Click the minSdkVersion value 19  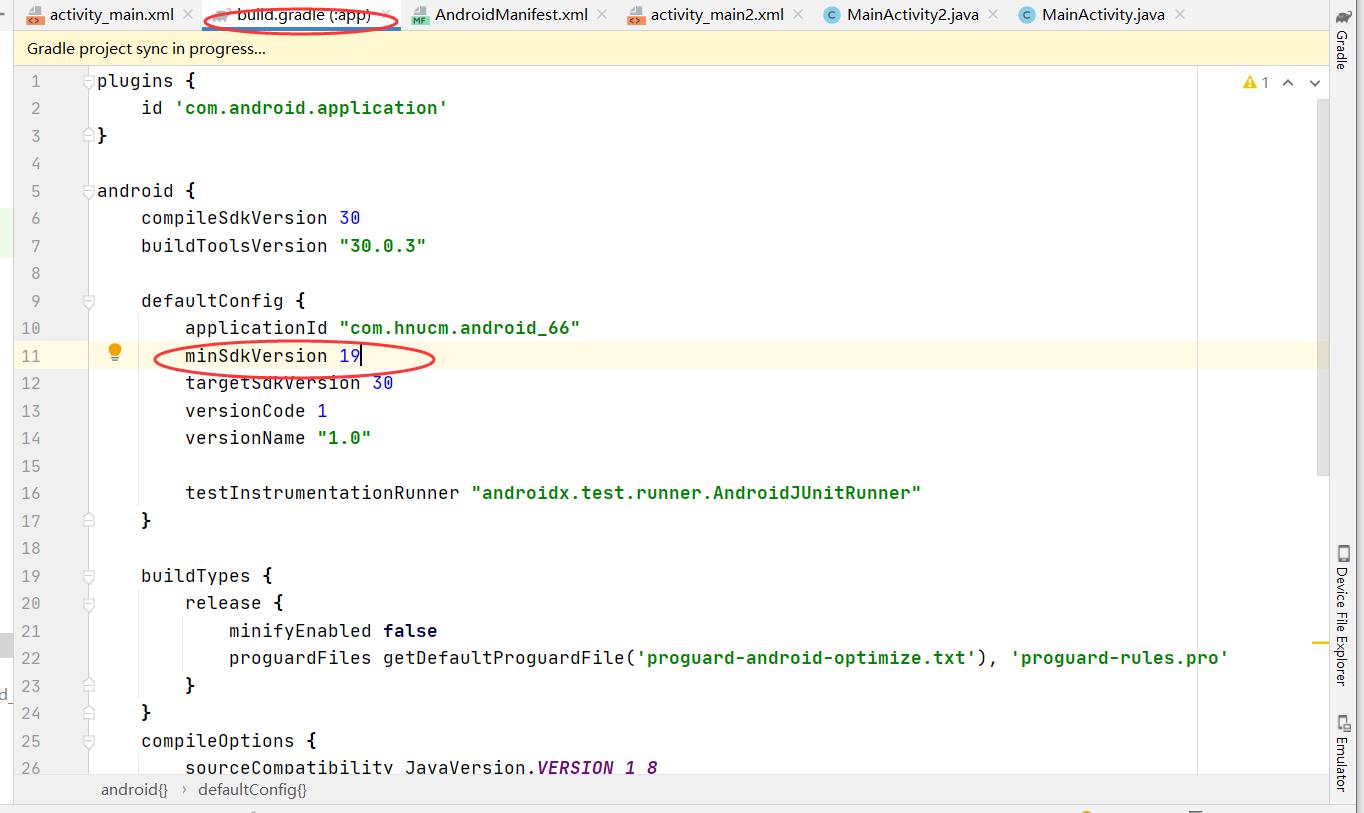tap(349, 356)
